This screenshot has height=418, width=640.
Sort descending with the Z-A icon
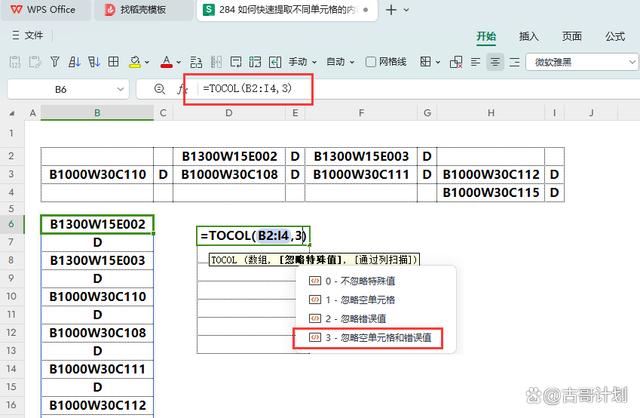pyautogui.click(x=94, y=62)
